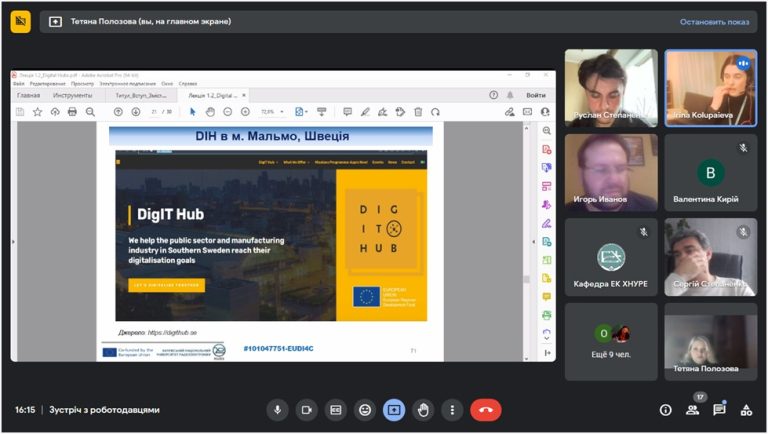Viewport: 768px width, 434px height.
Task: Toggle closed captions in the meeting
Action: (x=336, y=410)
